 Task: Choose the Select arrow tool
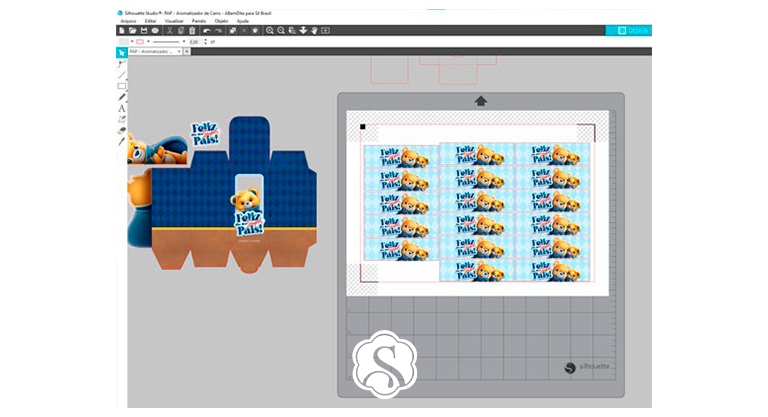click(x=121, y=52)
